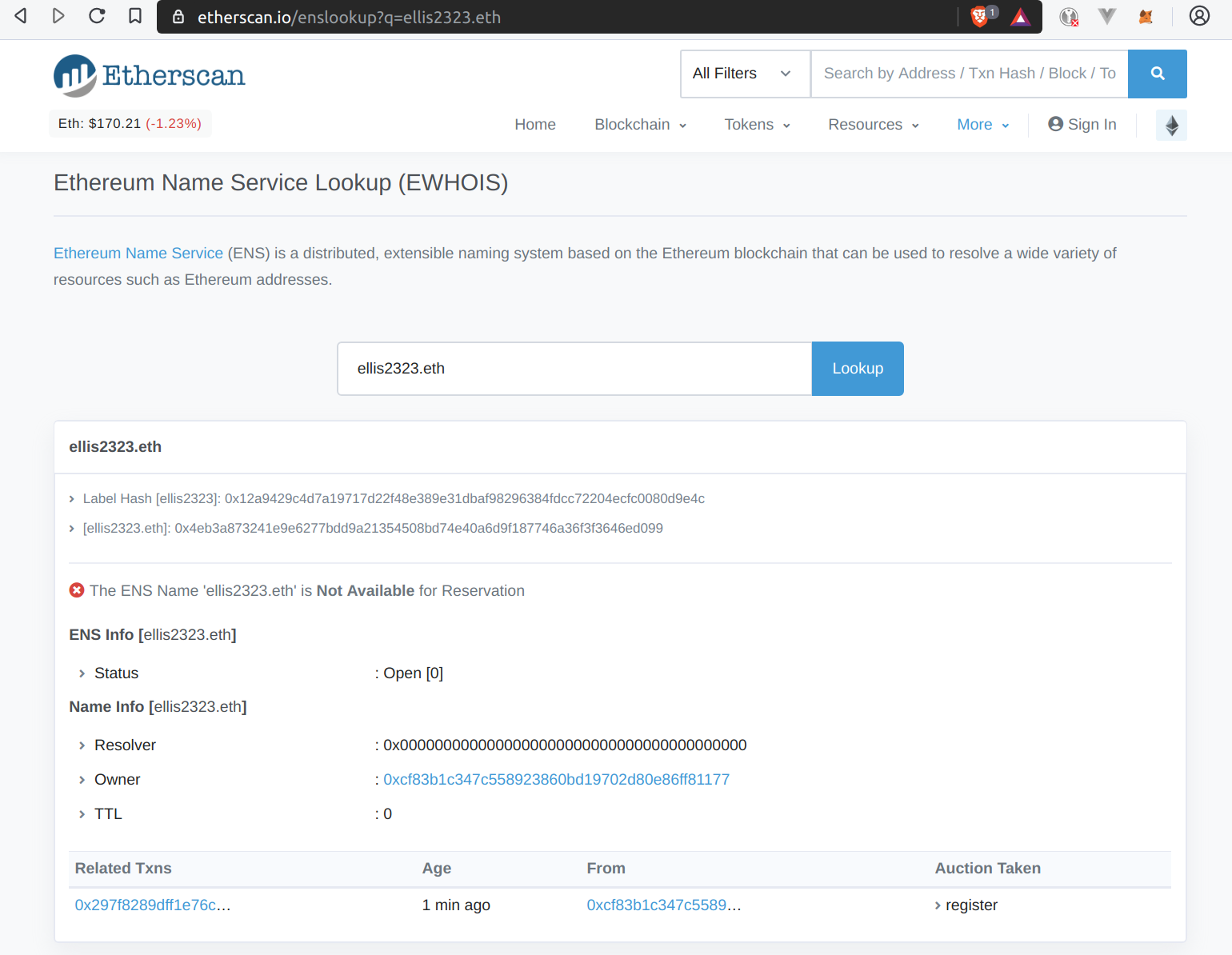
Task: Focus the top search address field
Action: (970, 74)
